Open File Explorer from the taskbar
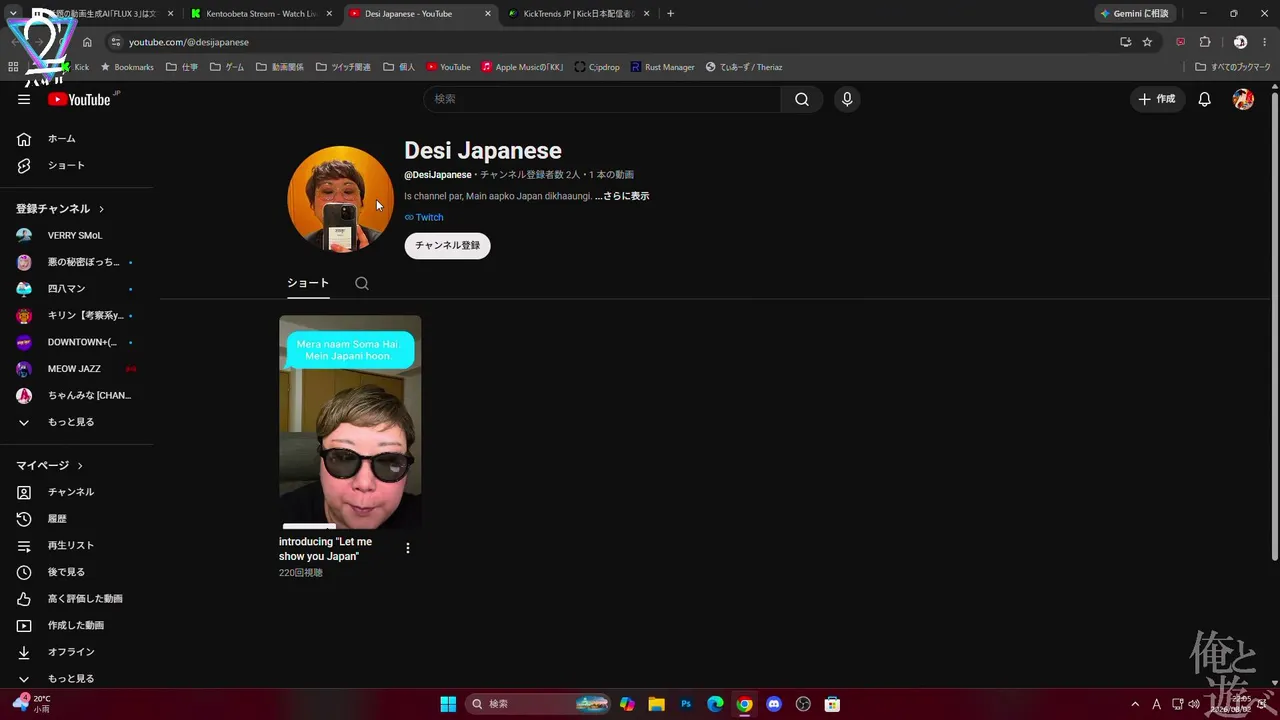This screenshot has width=1280, height=720. [x=656, y=704]
